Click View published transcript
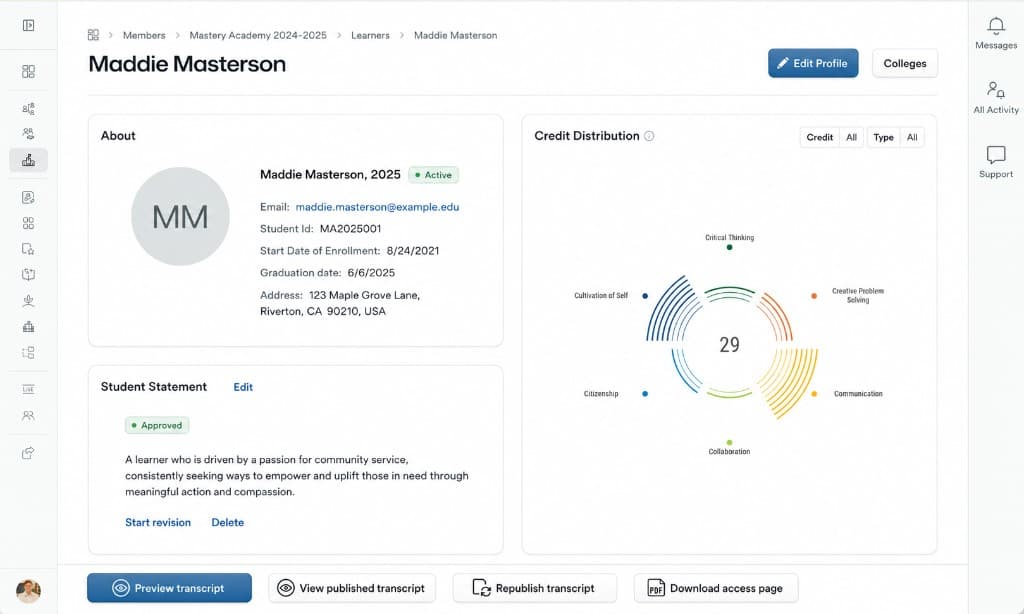 [x=352, y=588]
